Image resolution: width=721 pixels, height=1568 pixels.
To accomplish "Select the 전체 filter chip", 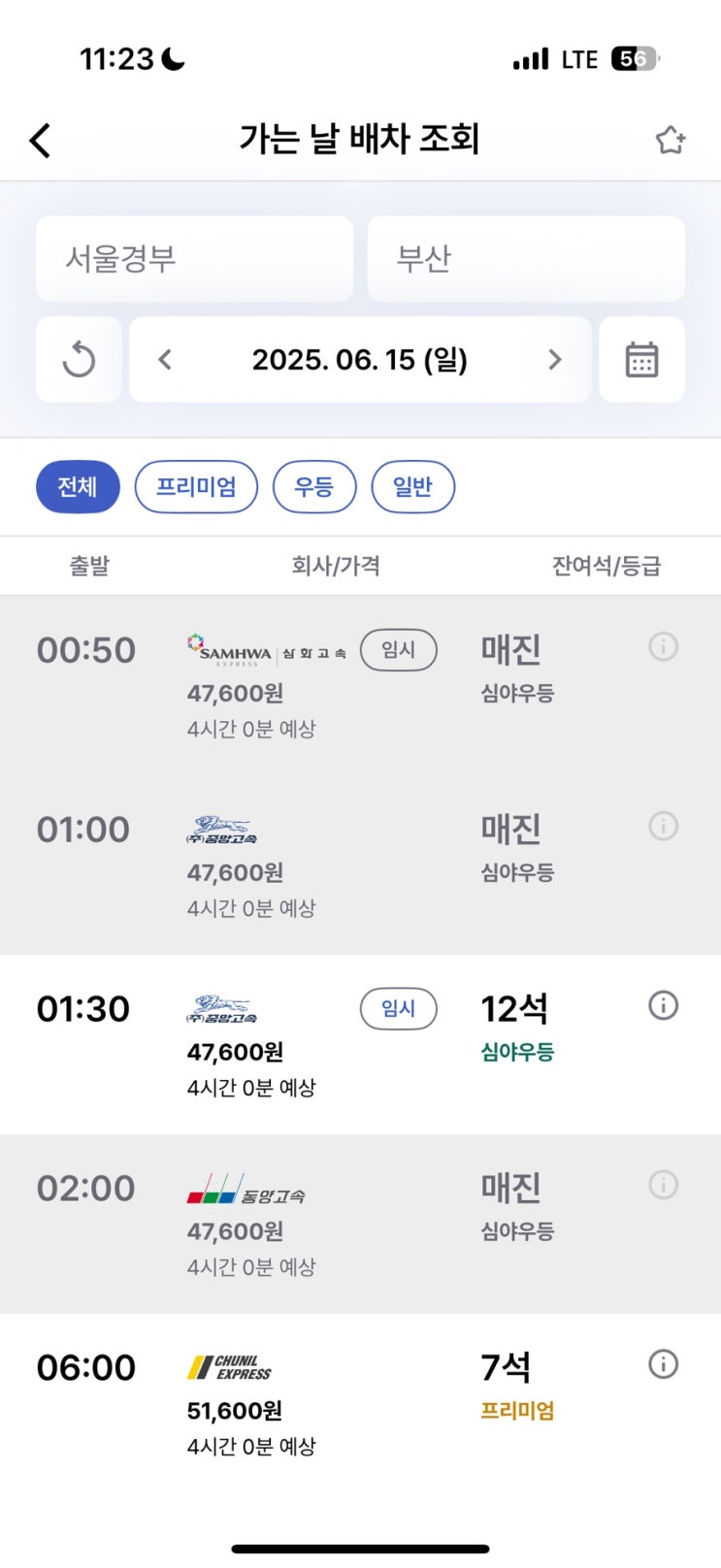I will 78,486.
